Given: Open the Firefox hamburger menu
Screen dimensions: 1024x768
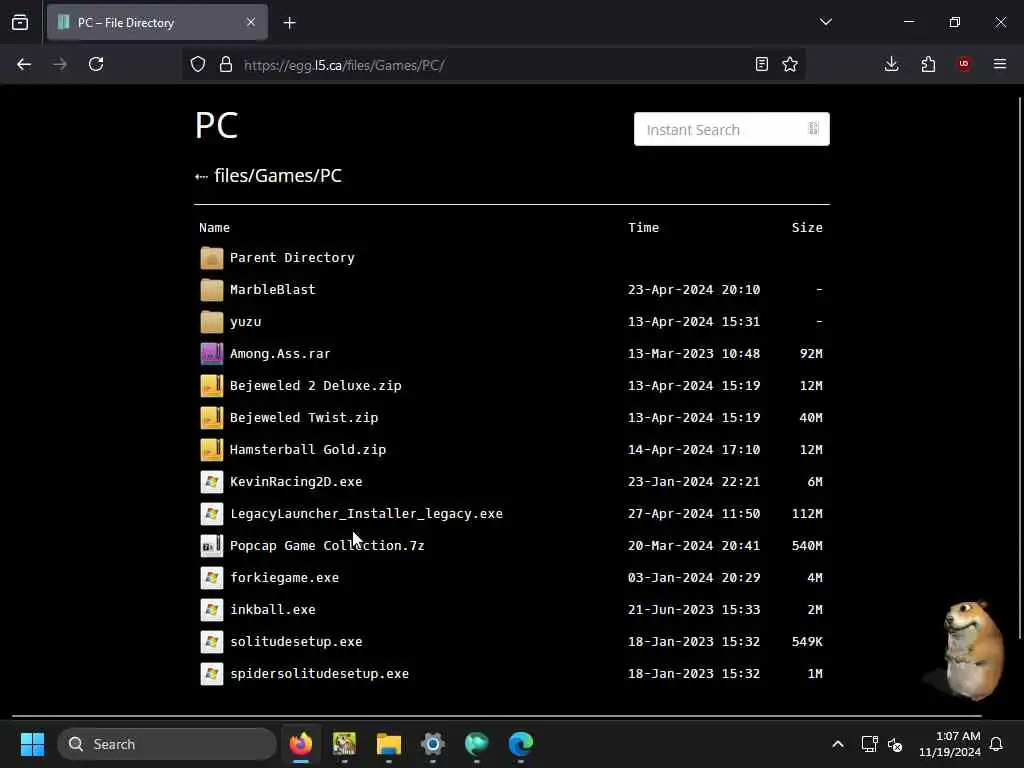Looking at the screenshot, I should pos(1000,64).
